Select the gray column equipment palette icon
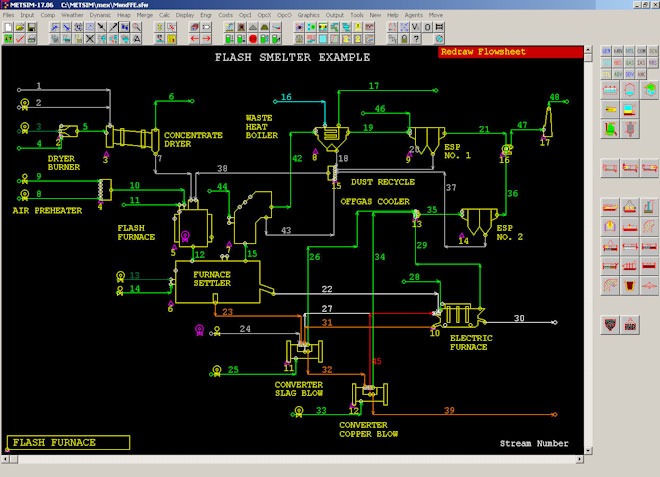Viewport: 660px width, 477px height. pos(630,129)
